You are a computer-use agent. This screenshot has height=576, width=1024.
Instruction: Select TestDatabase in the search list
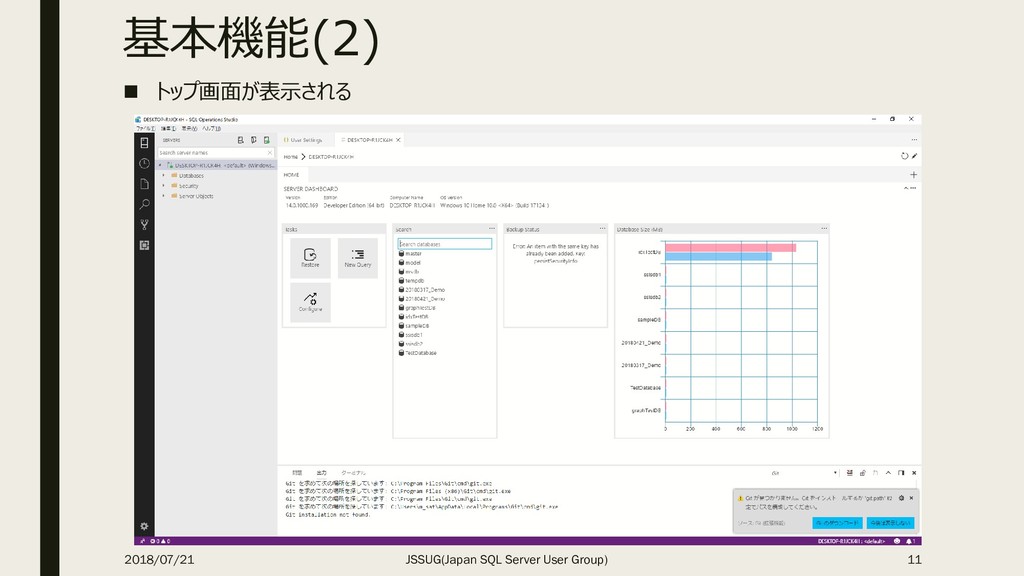pyautogui.click(x=417, y=353)
